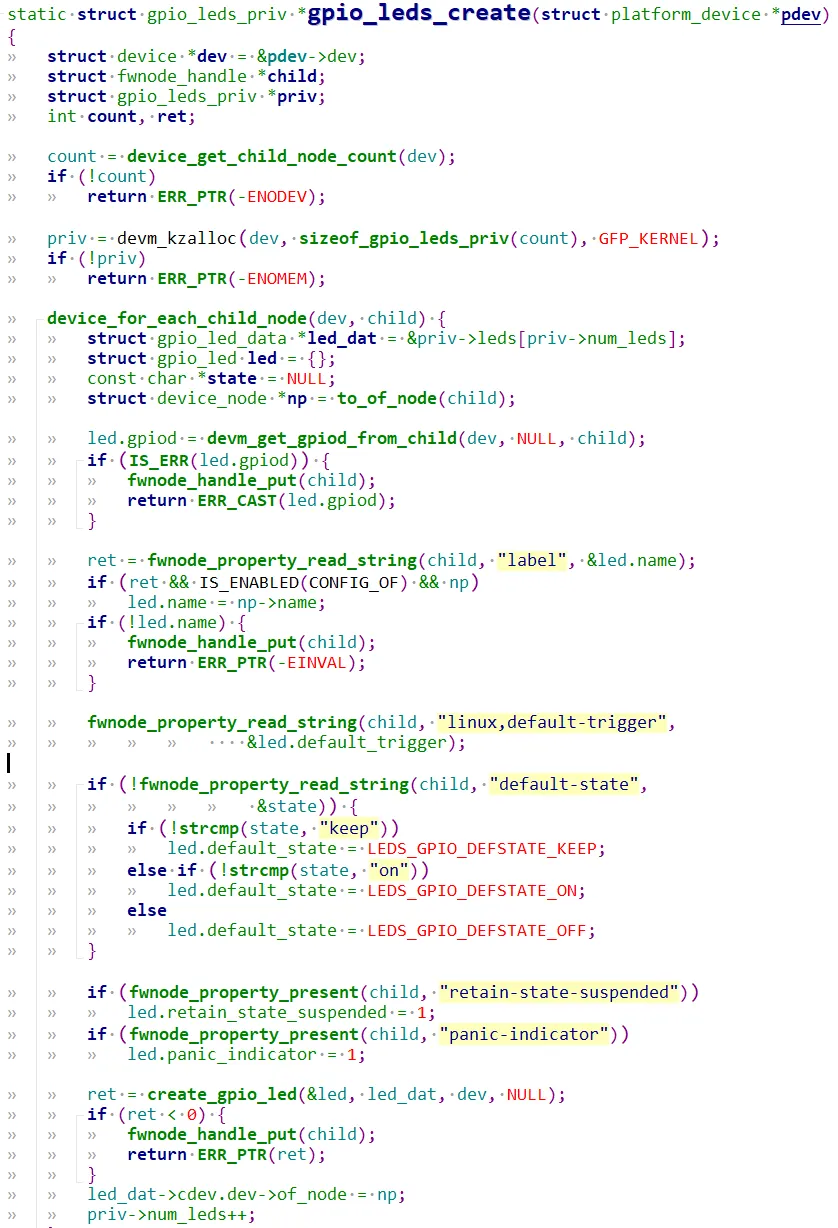The width and height of the screenshot is (838, 1228).
Task: Click the priv->num_leds++ statement
Action: pyautogui.click(x=171, y=1214)
